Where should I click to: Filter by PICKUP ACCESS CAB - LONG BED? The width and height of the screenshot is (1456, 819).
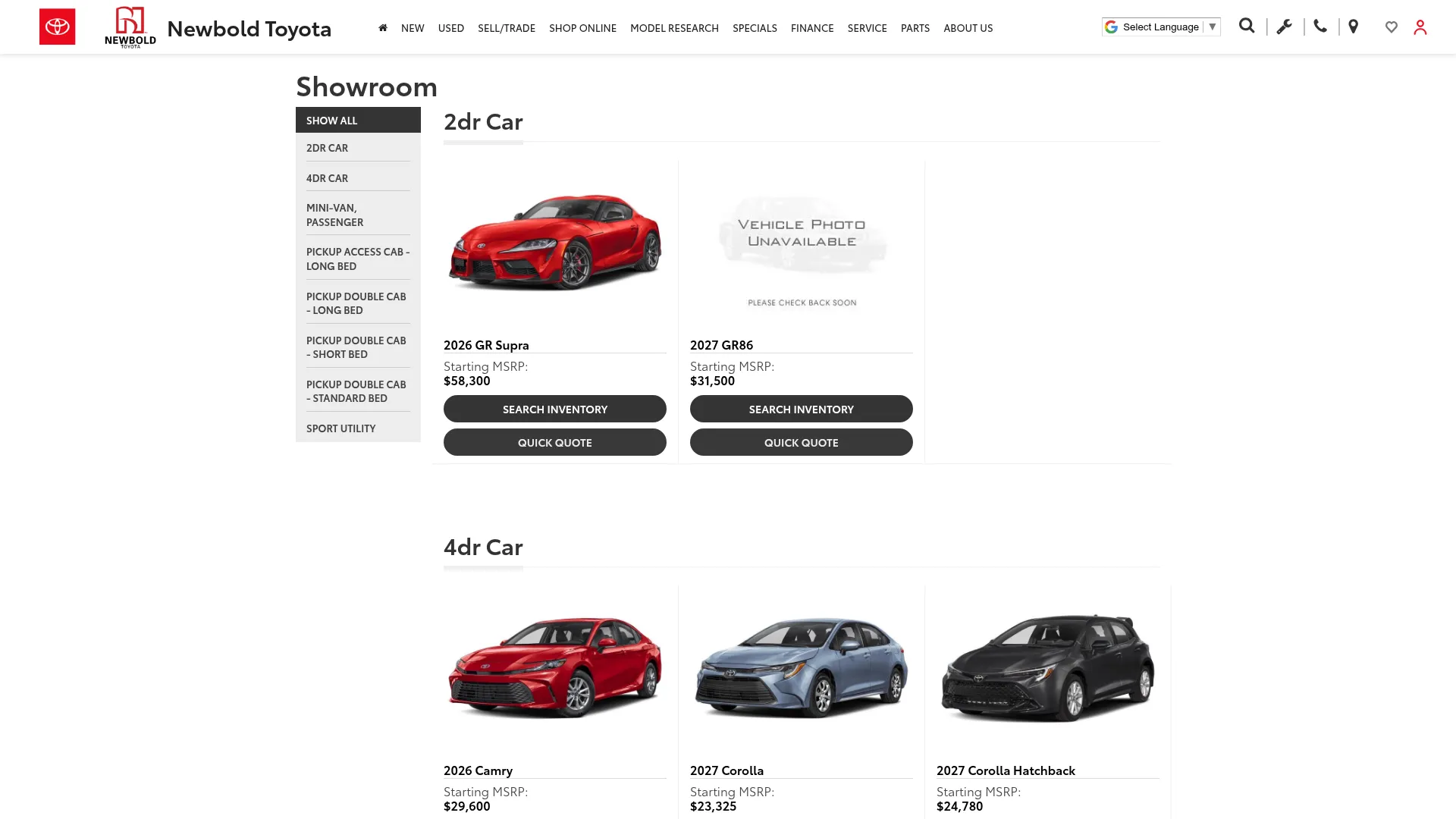(x=358, y=259)
